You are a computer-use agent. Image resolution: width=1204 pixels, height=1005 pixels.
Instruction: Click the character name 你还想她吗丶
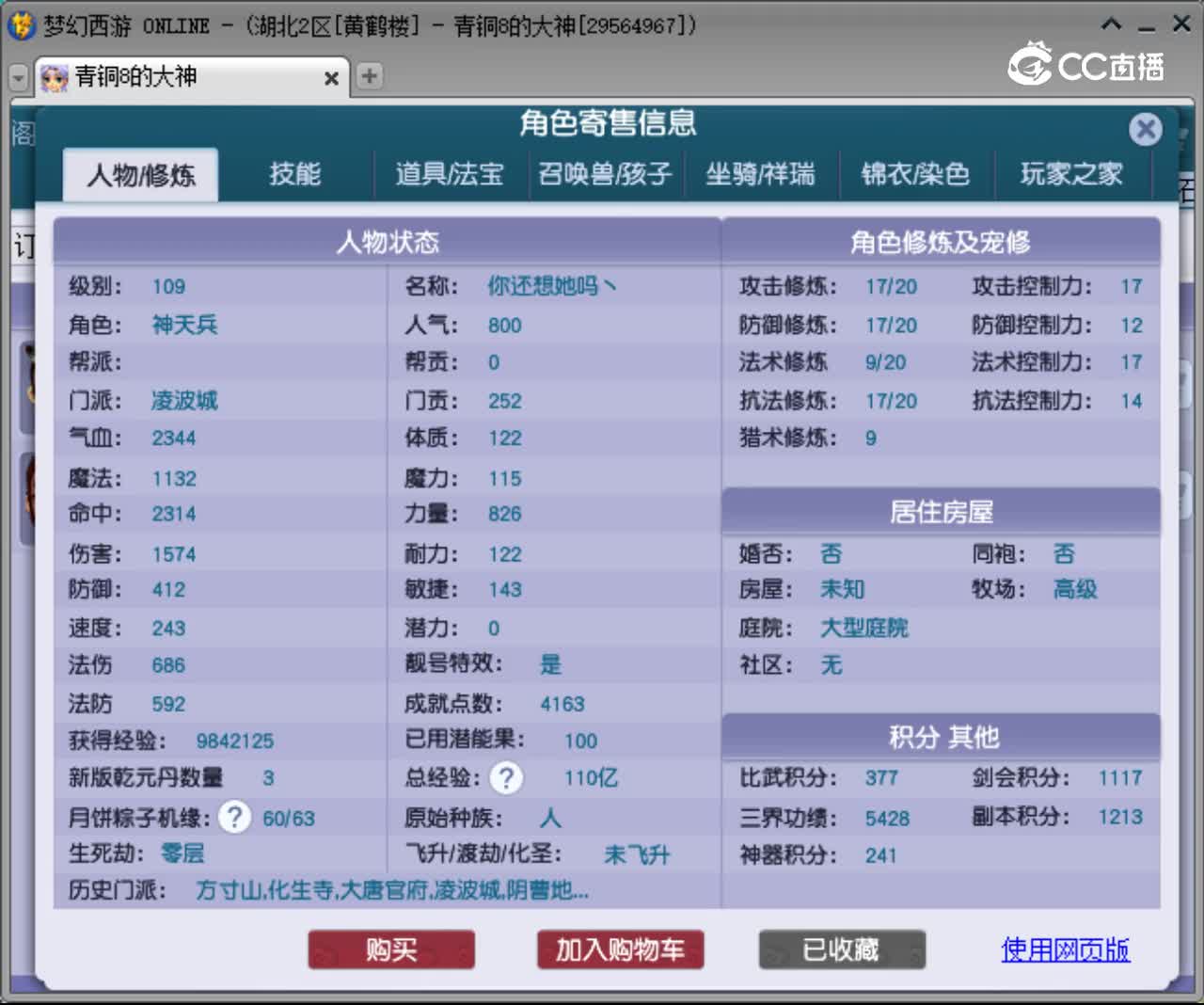tap(552, 285)
